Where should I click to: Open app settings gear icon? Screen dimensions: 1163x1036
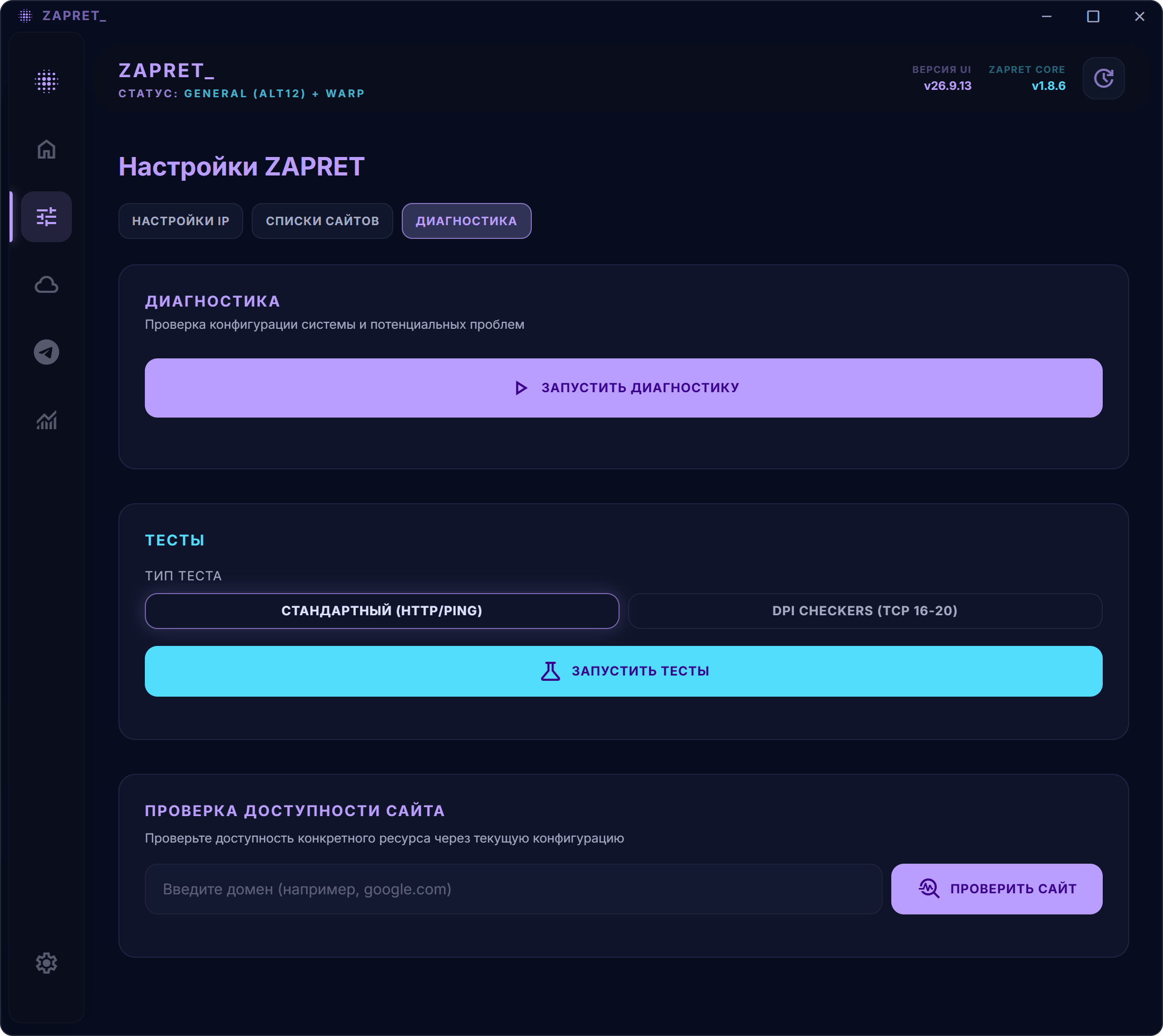(x=46, y=963)
